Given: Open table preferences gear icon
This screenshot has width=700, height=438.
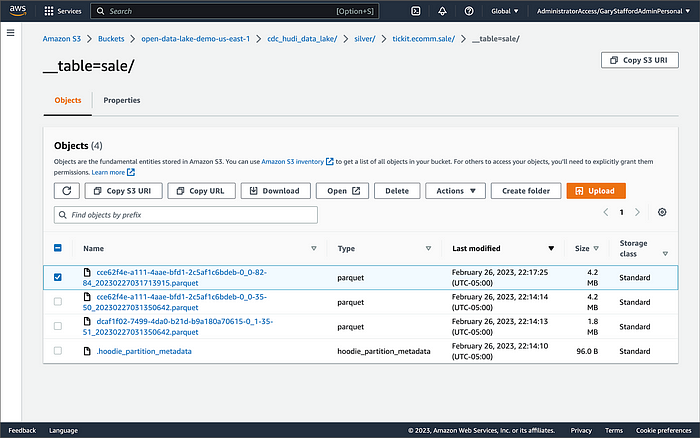Looking at the screenshot, I should tap(662, 212).
